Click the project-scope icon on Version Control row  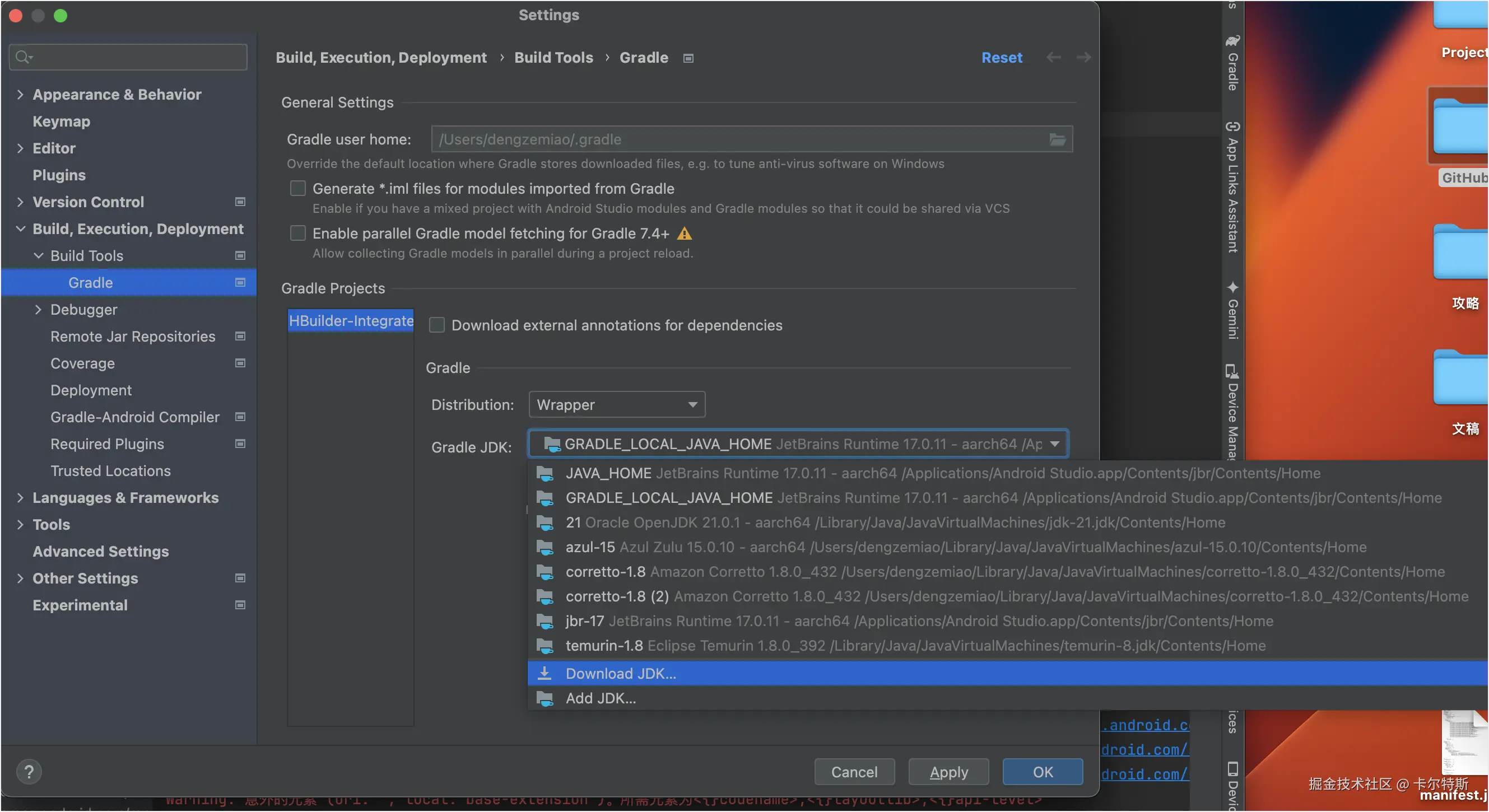240,202
